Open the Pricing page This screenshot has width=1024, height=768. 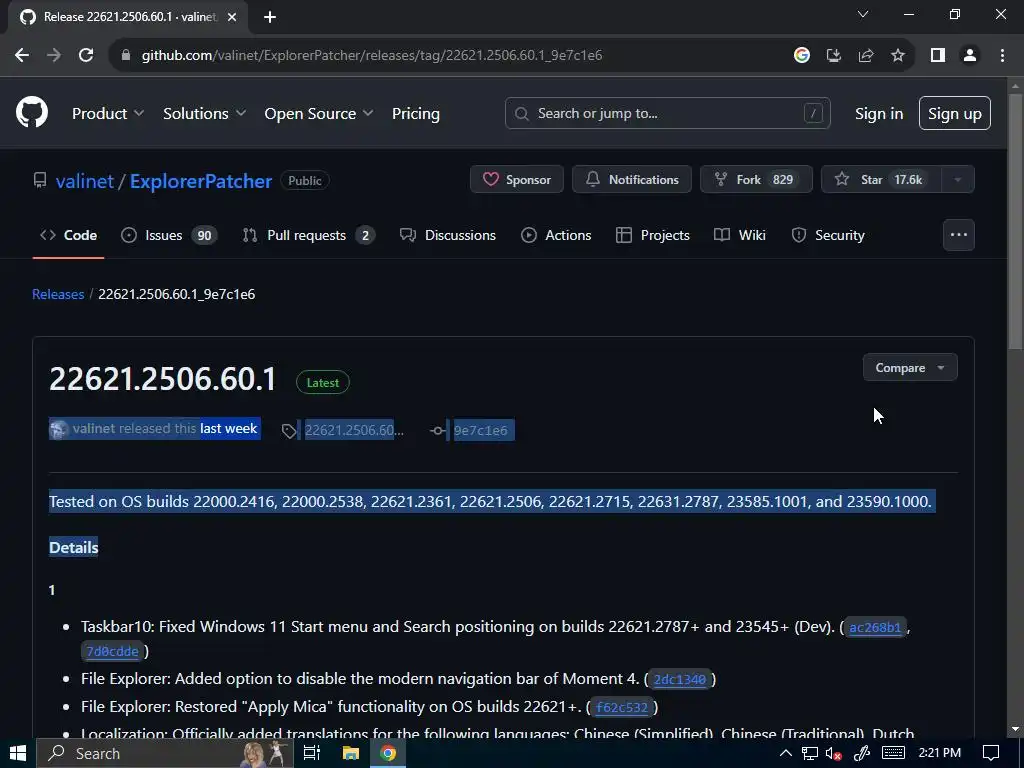(x=415, y=114)
